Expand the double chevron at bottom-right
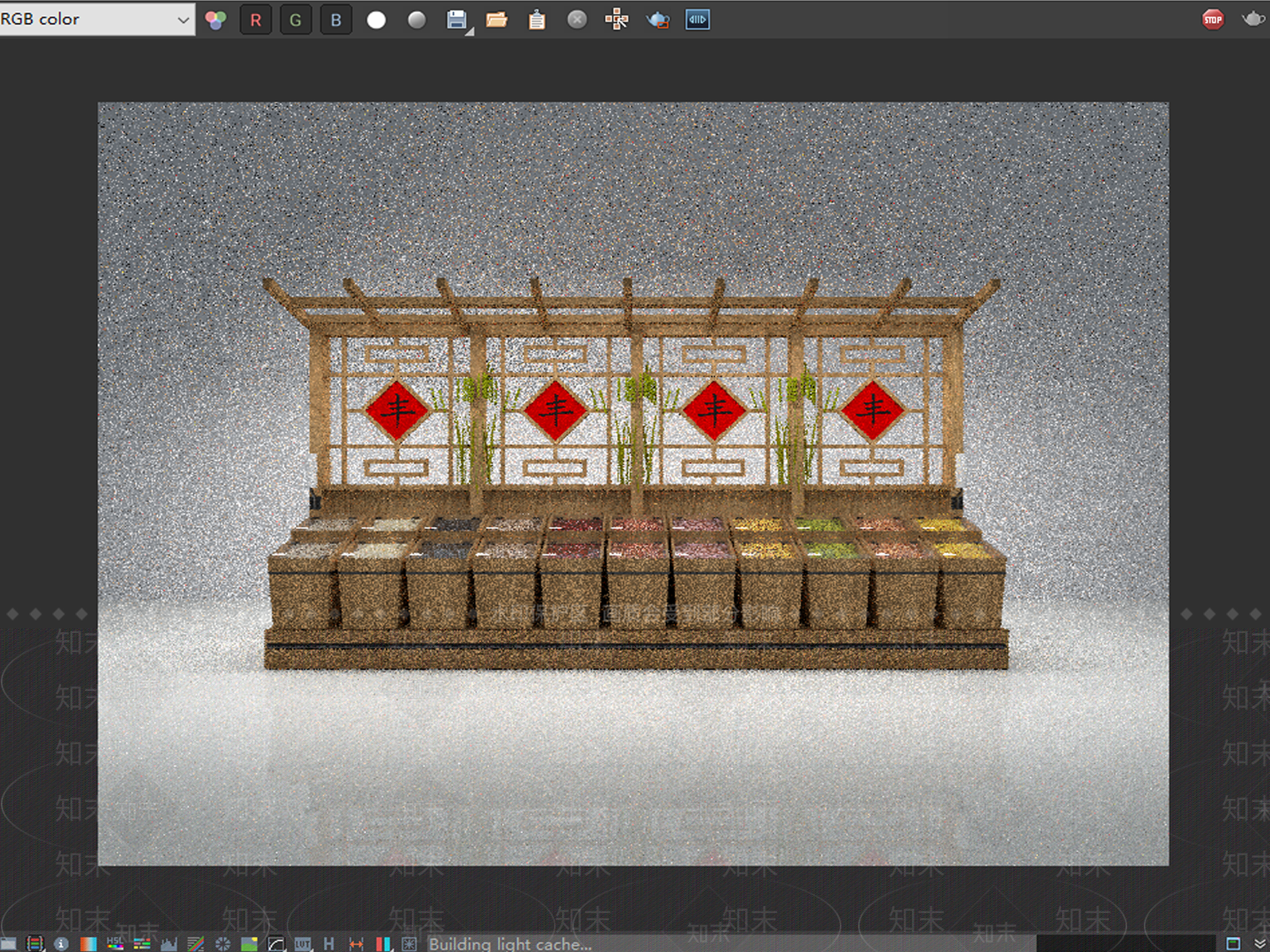 click(x=1260, y=943)
